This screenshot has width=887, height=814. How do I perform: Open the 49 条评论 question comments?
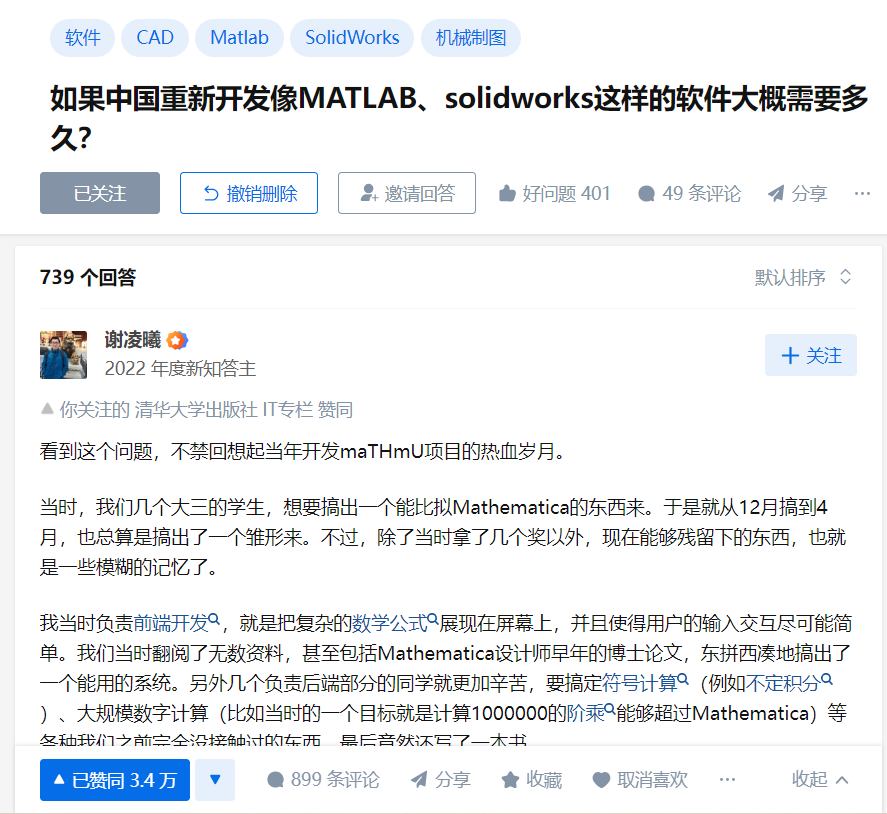[x=689, y=193]
